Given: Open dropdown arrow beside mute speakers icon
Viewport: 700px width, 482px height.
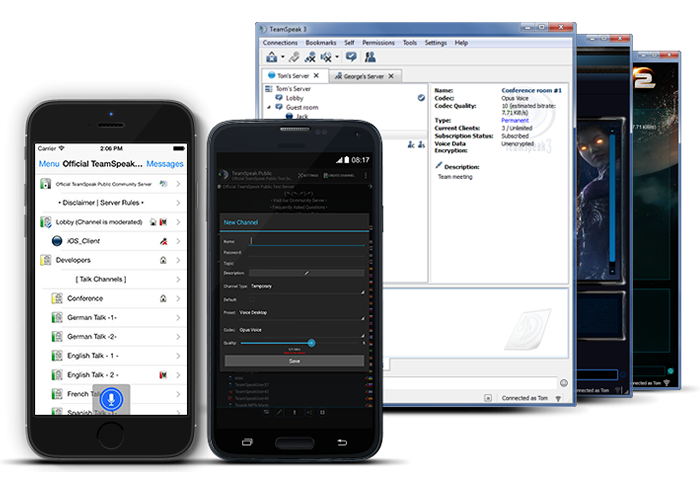Looking at the screenshot, I should tap(337, 57).
